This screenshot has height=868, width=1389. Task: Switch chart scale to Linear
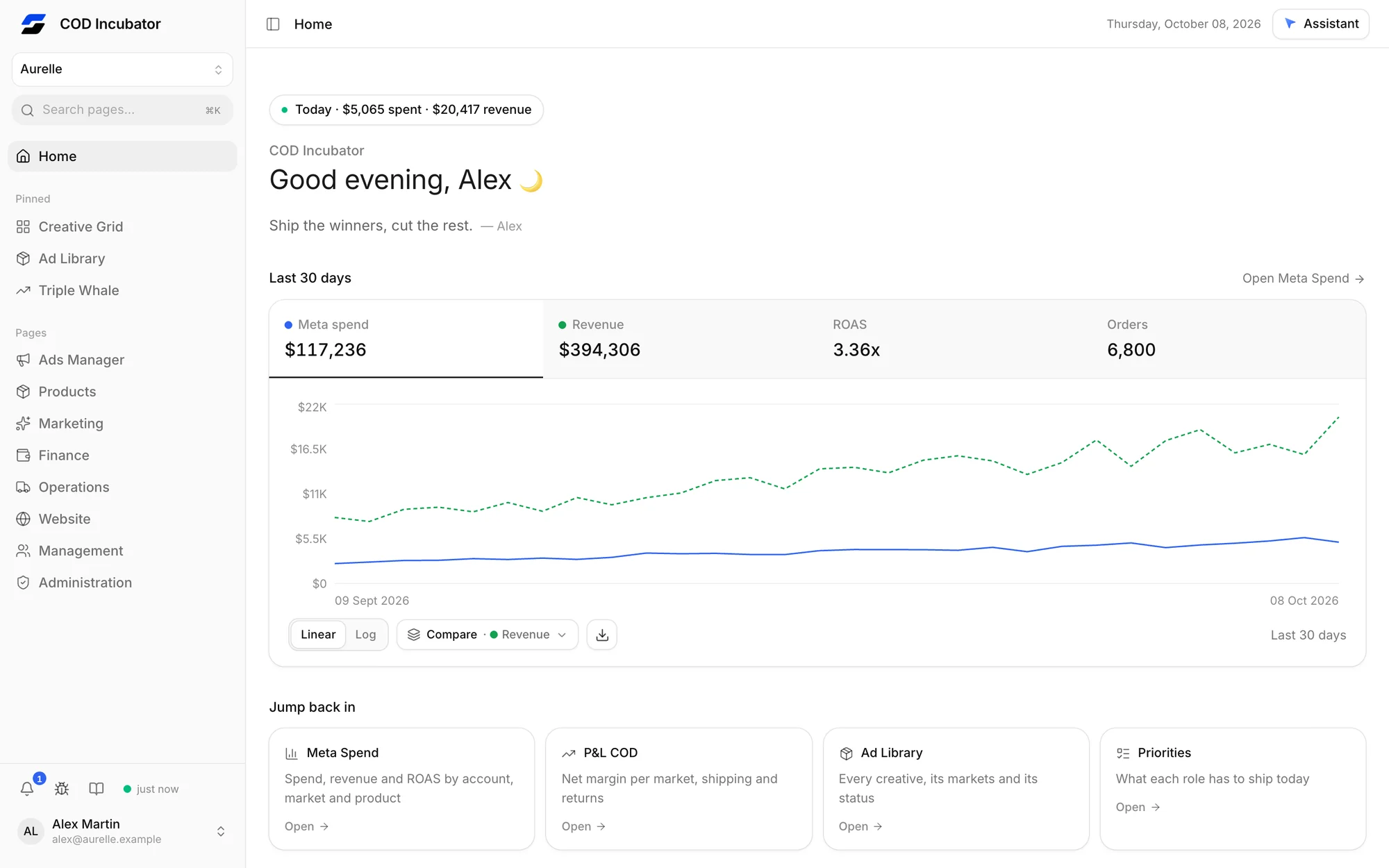(x=318, y=635)
